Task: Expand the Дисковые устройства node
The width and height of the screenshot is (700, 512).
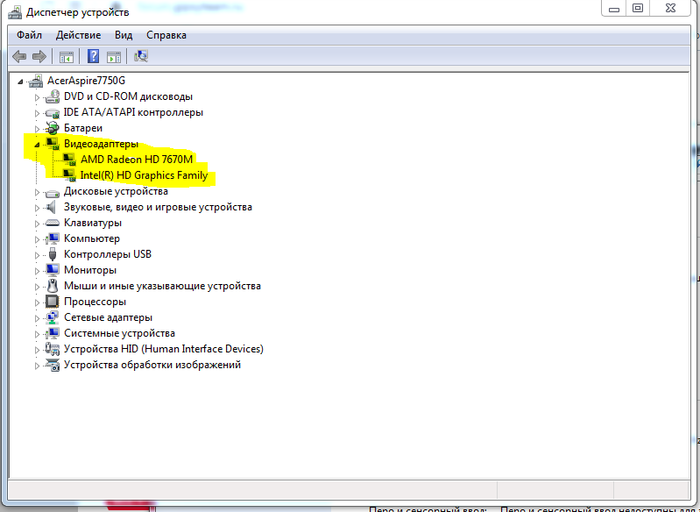Action: pos(38,192)
